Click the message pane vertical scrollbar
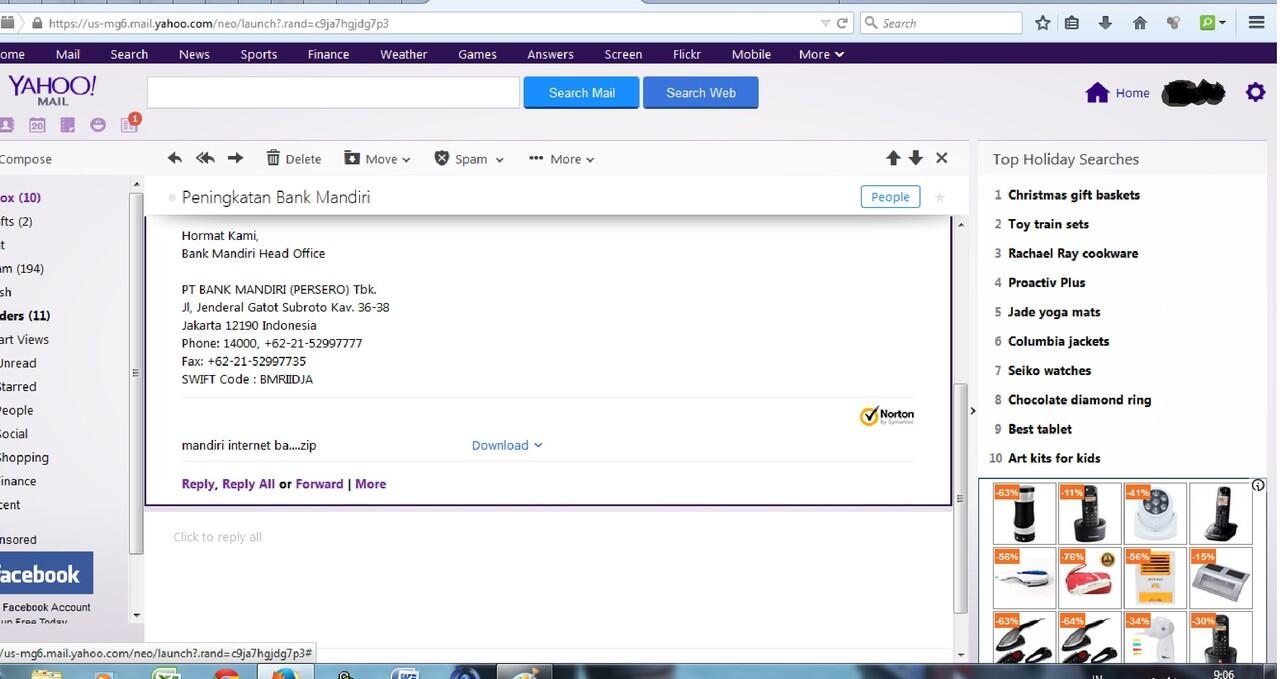This screenshot has width=1280, height=679. tap(961, 498)
